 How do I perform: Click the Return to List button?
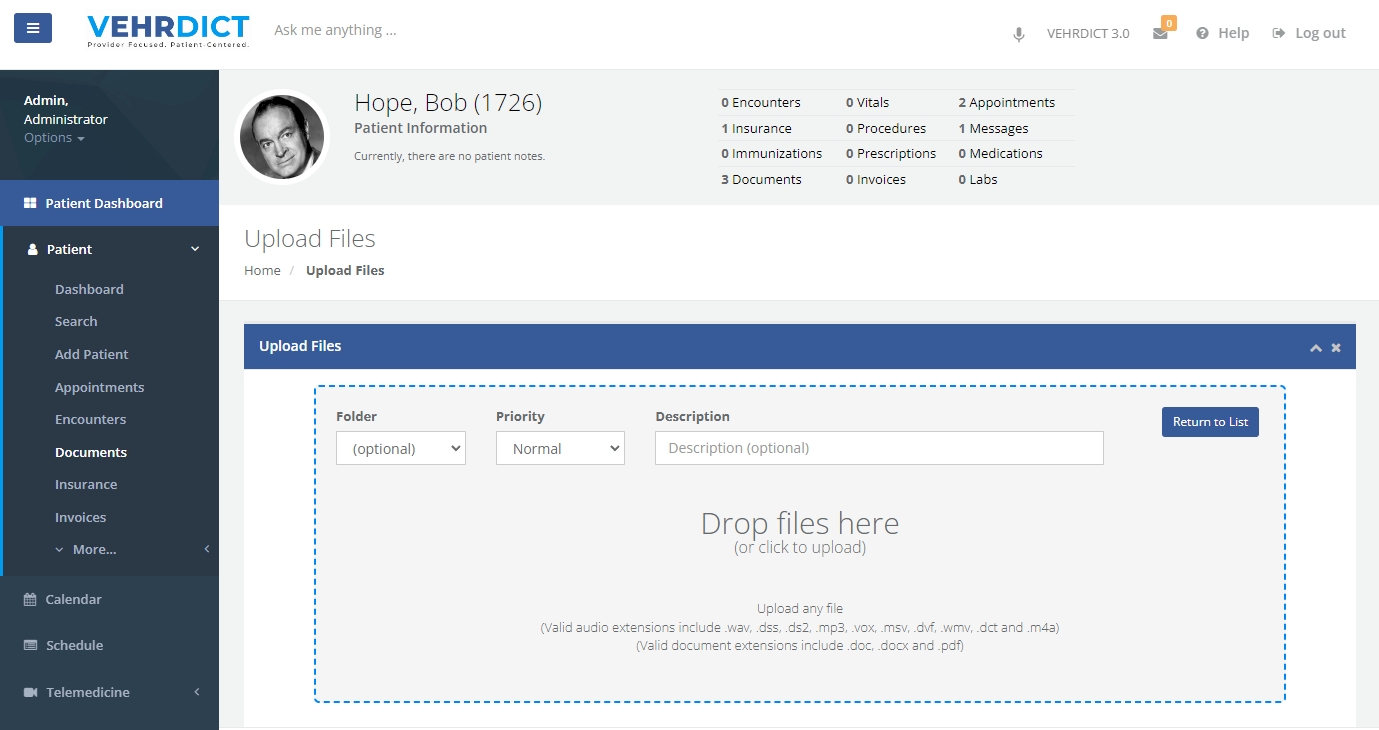coord(1210,422)
